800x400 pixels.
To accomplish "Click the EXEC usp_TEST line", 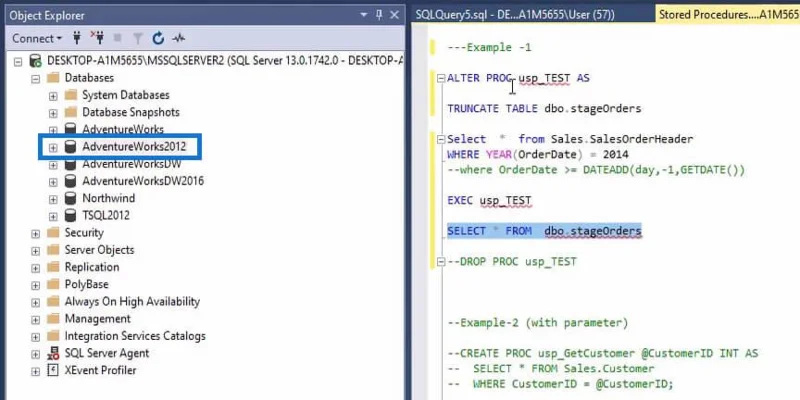I will [489, 201].
